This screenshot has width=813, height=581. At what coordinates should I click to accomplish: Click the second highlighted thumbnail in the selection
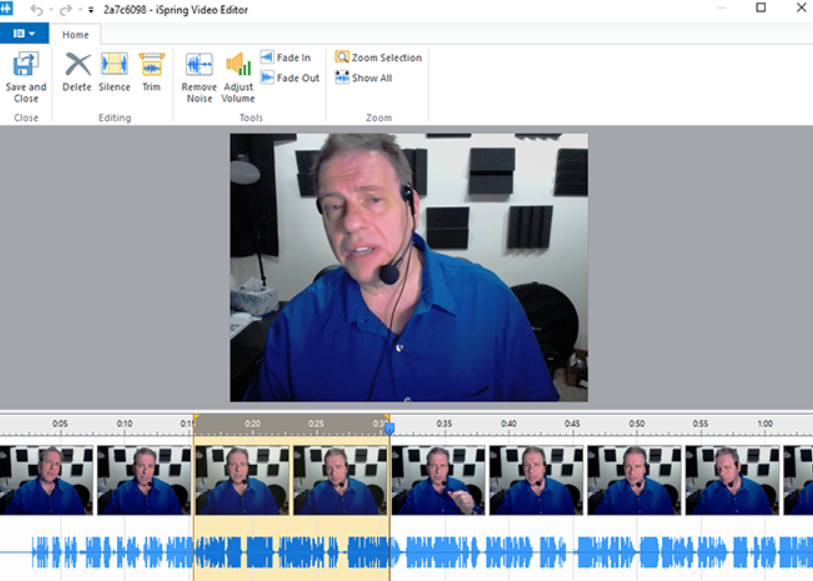[x=340, y=480]
